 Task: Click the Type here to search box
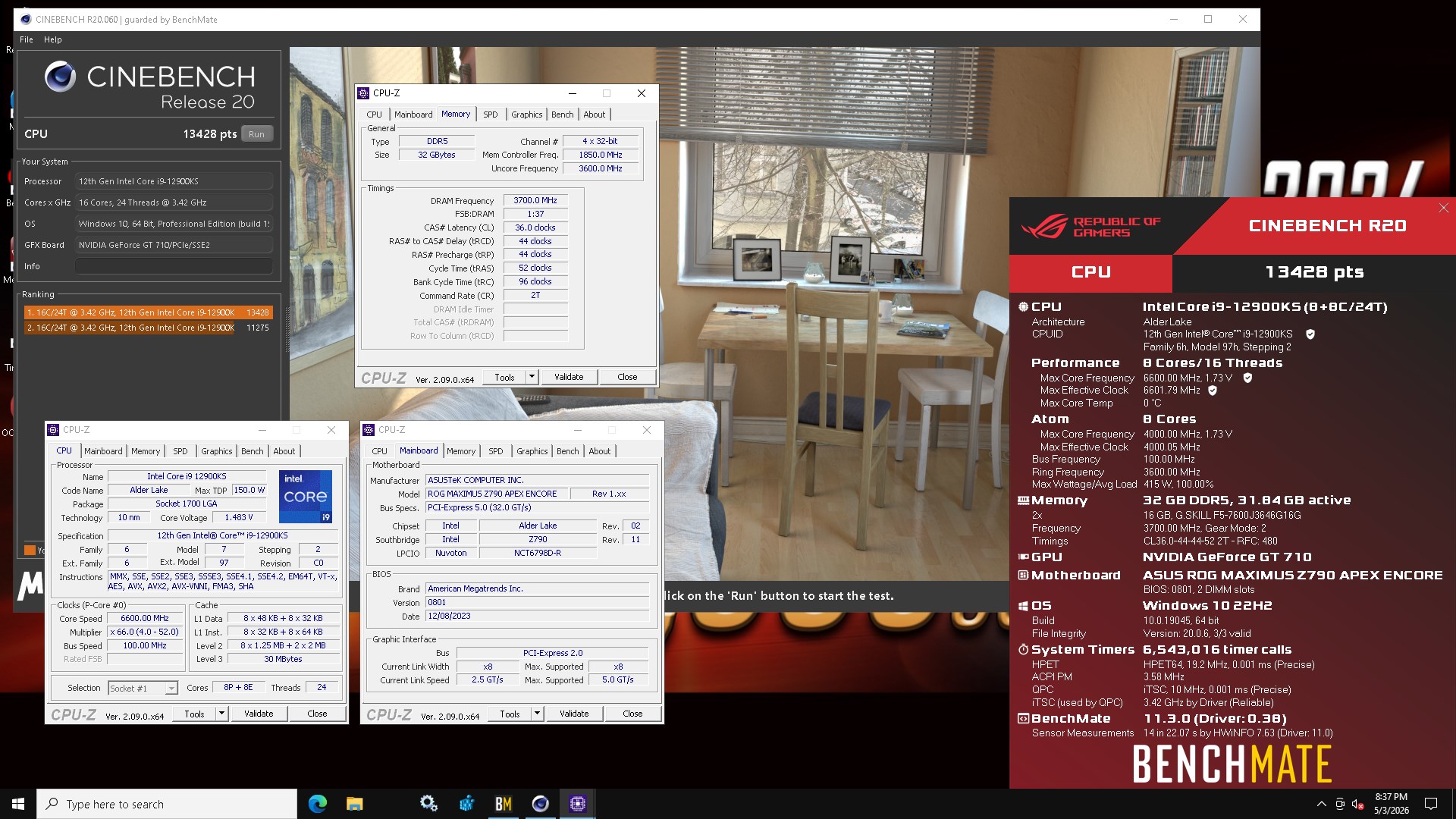(x=167, y=804)
